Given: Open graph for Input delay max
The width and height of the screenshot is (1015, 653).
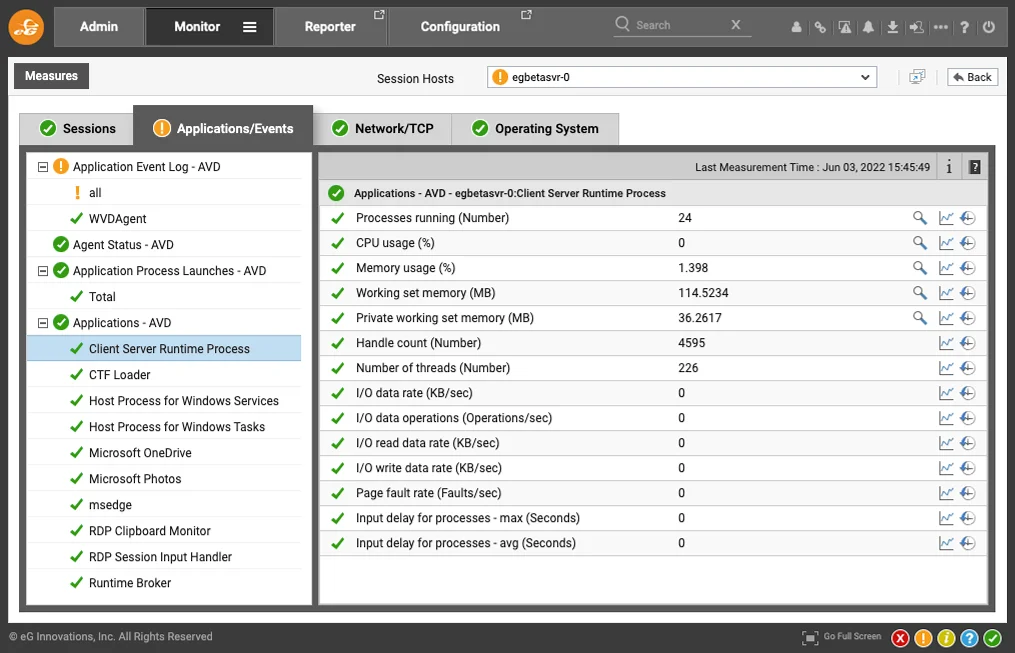Looking at the screenshot, I should 946,518.
